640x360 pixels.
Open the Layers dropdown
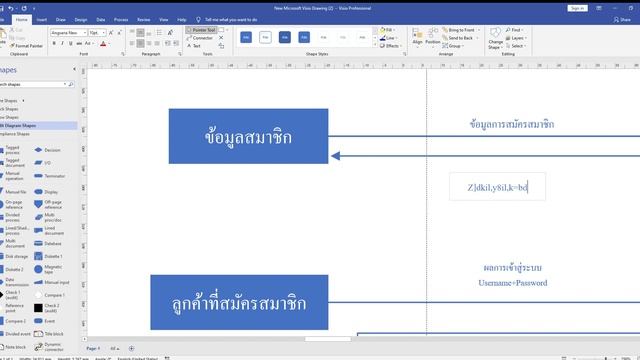point(516,38)
